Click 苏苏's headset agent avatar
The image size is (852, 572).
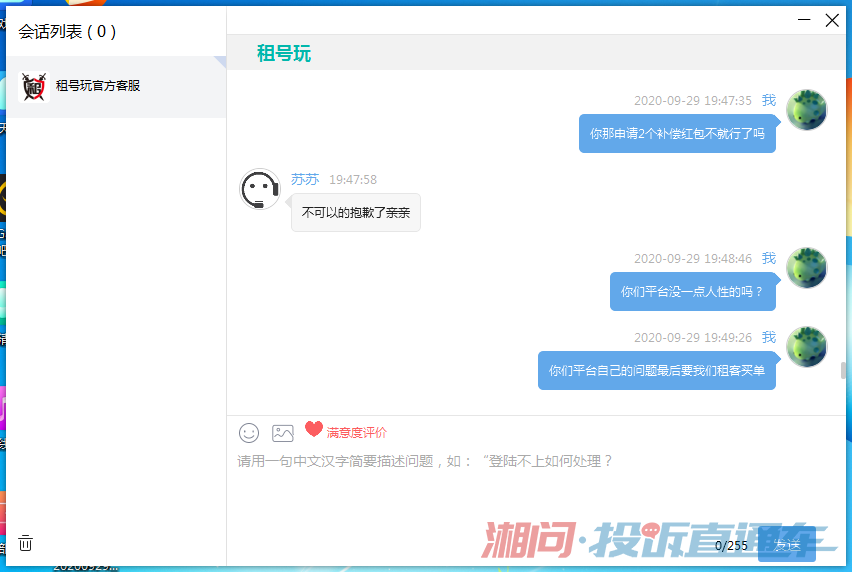(260, 189)
